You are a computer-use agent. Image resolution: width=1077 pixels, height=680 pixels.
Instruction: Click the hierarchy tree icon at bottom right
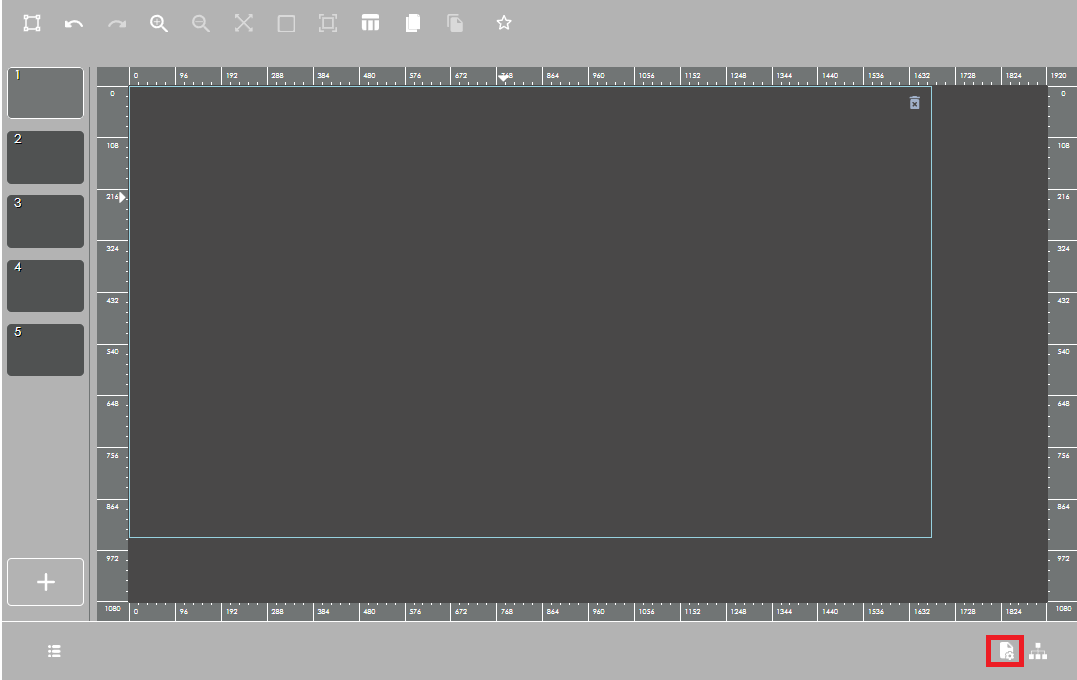1039,651
